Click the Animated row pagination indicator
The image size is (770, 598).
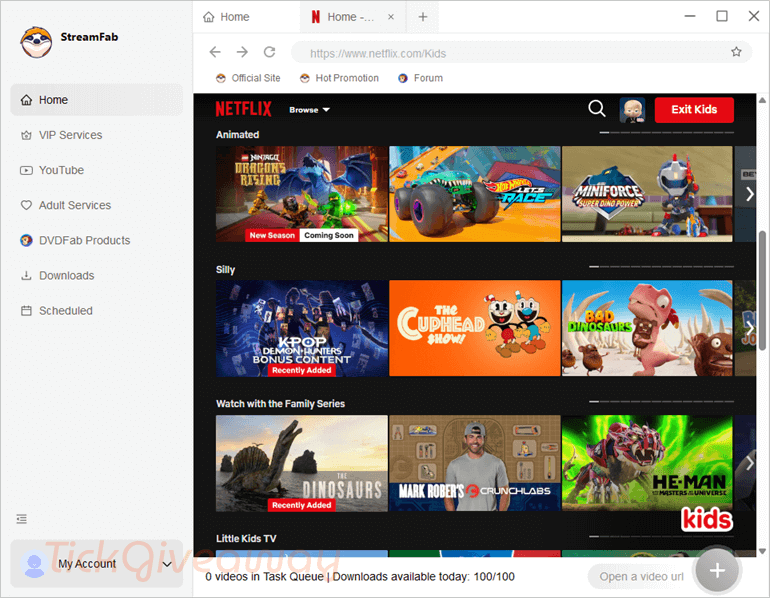click(666, 133)
